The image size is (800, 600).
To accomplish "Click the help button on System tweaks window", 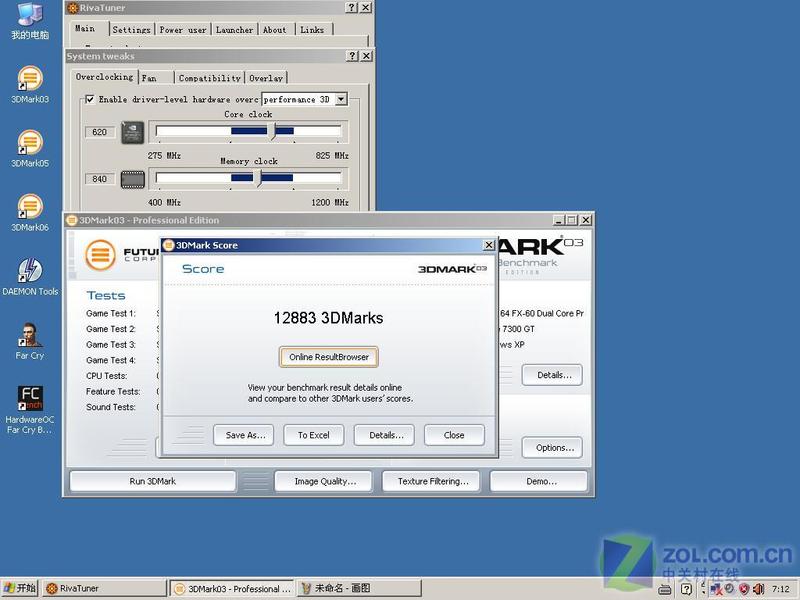I will 352,56.
